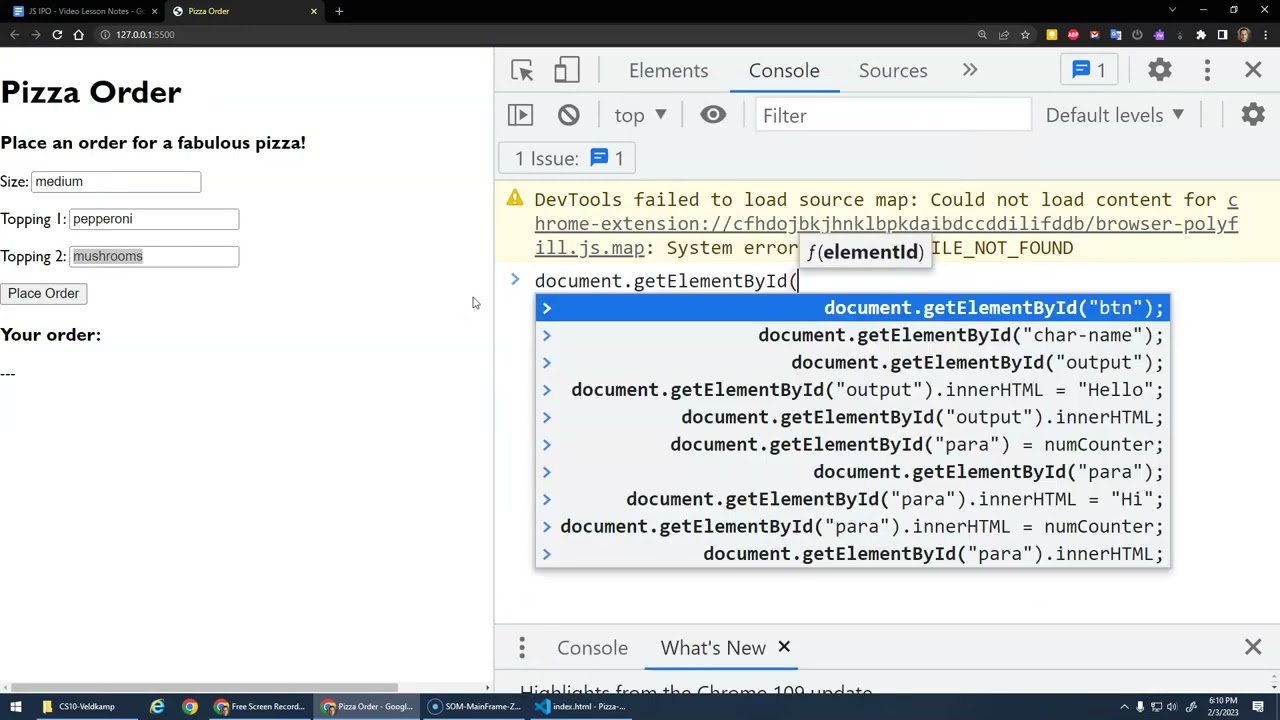
Task: Click the Place Order button
Action: point(43,293)
